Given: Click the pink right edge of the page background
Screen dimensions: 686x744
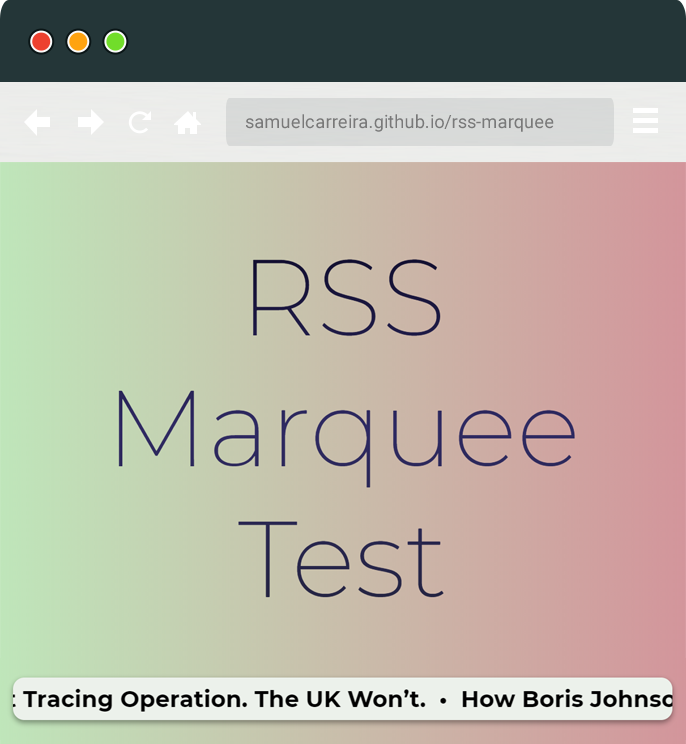Looking at the screenshot, I should point(672,400).
